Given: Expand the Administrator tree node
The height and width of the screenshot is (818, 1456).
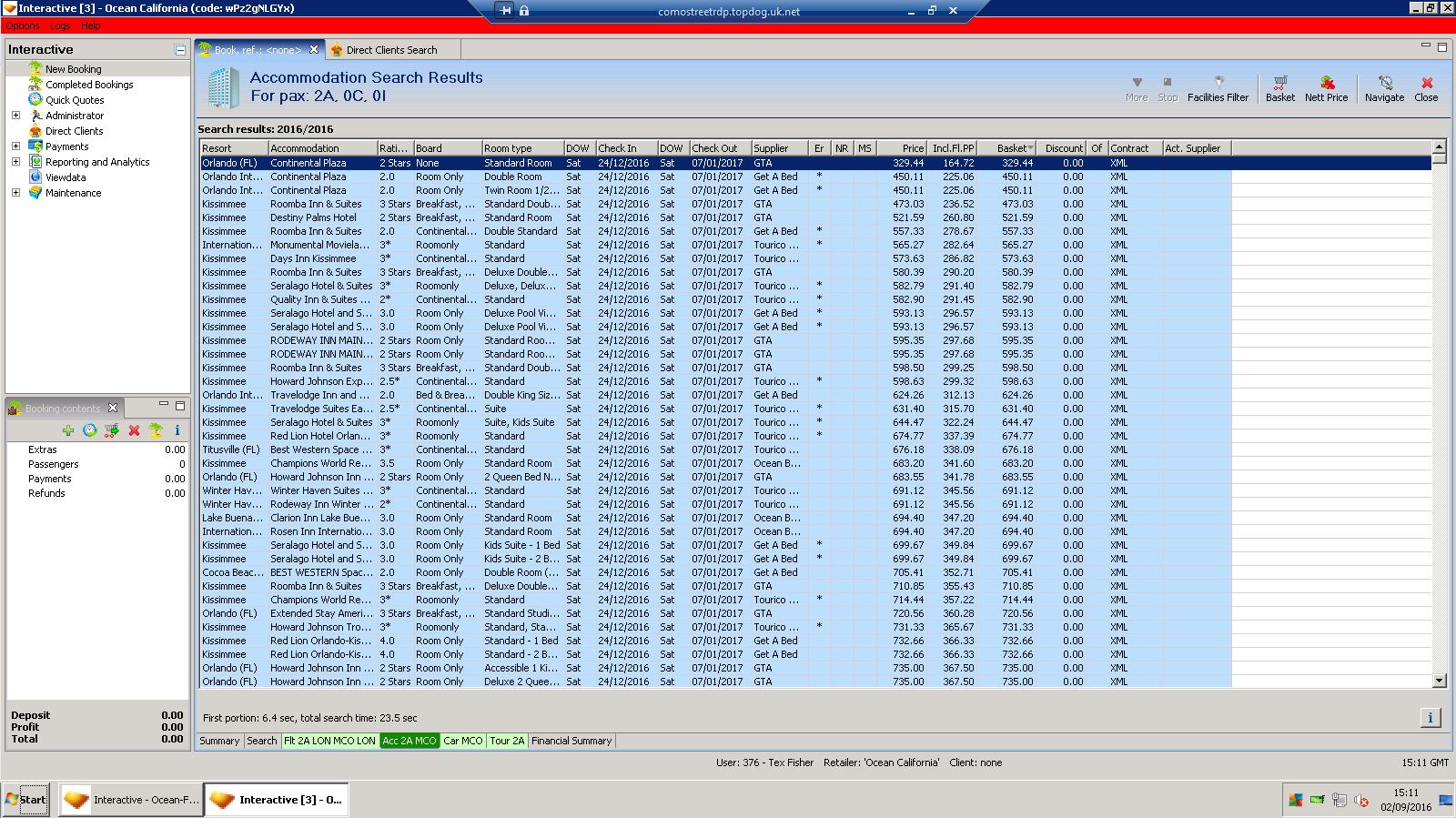Looking at the screenshot, I should [15, 116].
